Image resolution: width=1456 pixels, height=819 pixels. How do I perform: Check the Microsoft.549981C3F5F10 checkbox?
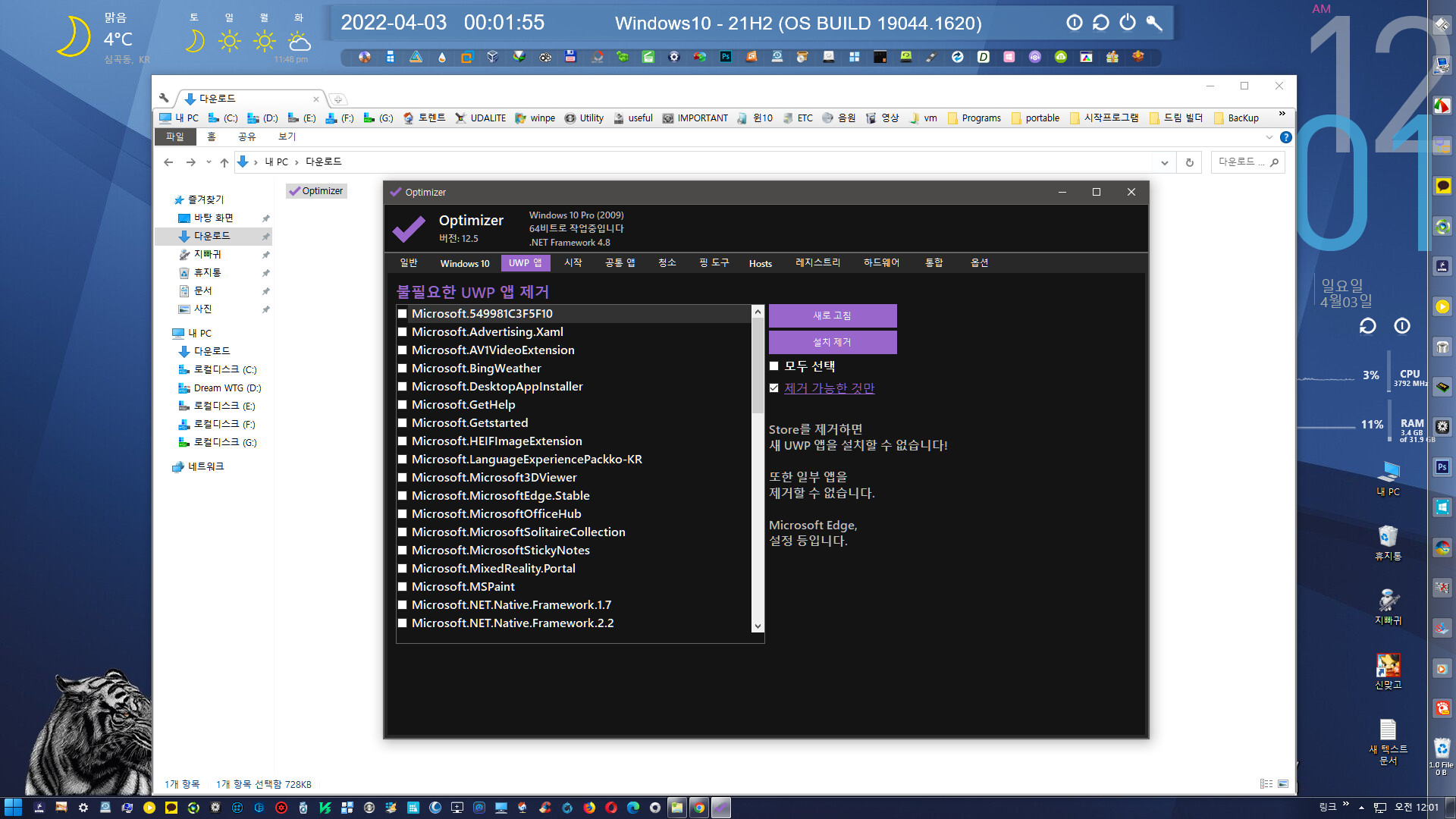[x=403, y=314]
